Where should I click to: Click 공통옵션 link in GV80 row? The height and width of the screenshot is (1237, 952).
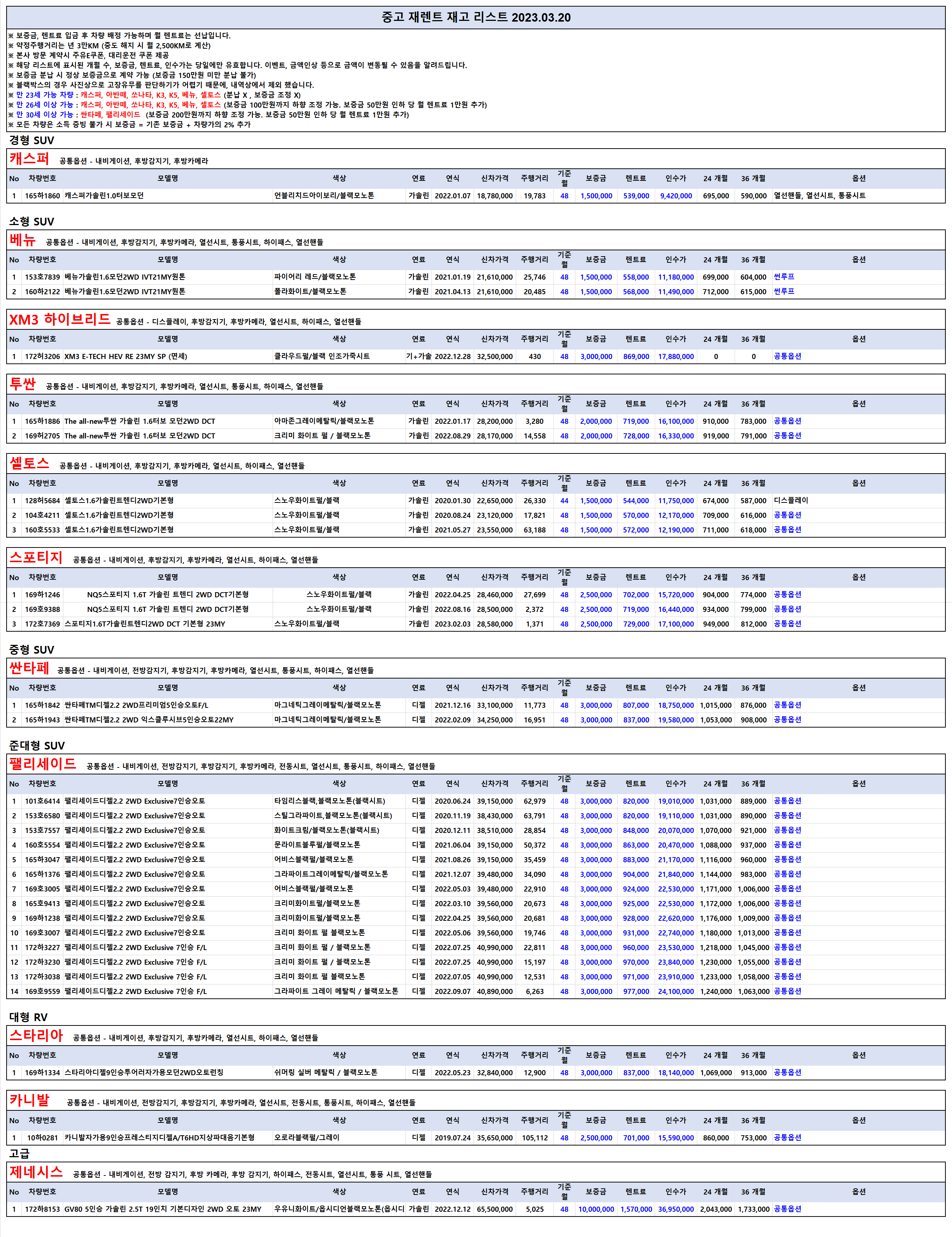click(787, 1209)
